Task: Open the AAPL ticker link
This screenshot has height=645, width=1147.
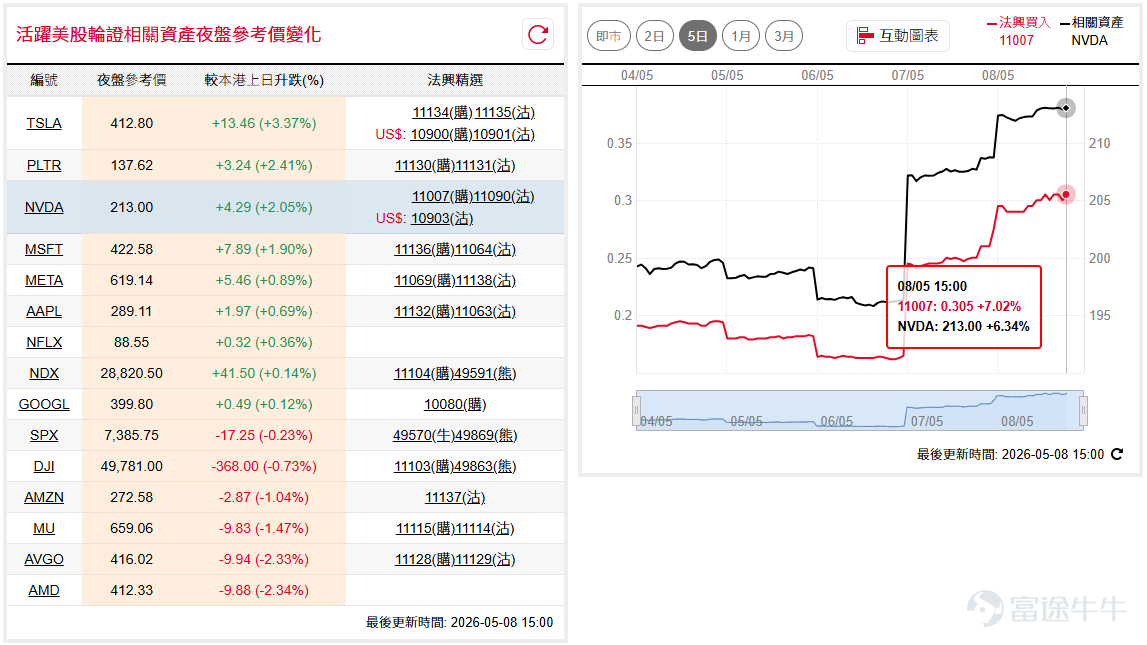Action: tap(44, 311)
